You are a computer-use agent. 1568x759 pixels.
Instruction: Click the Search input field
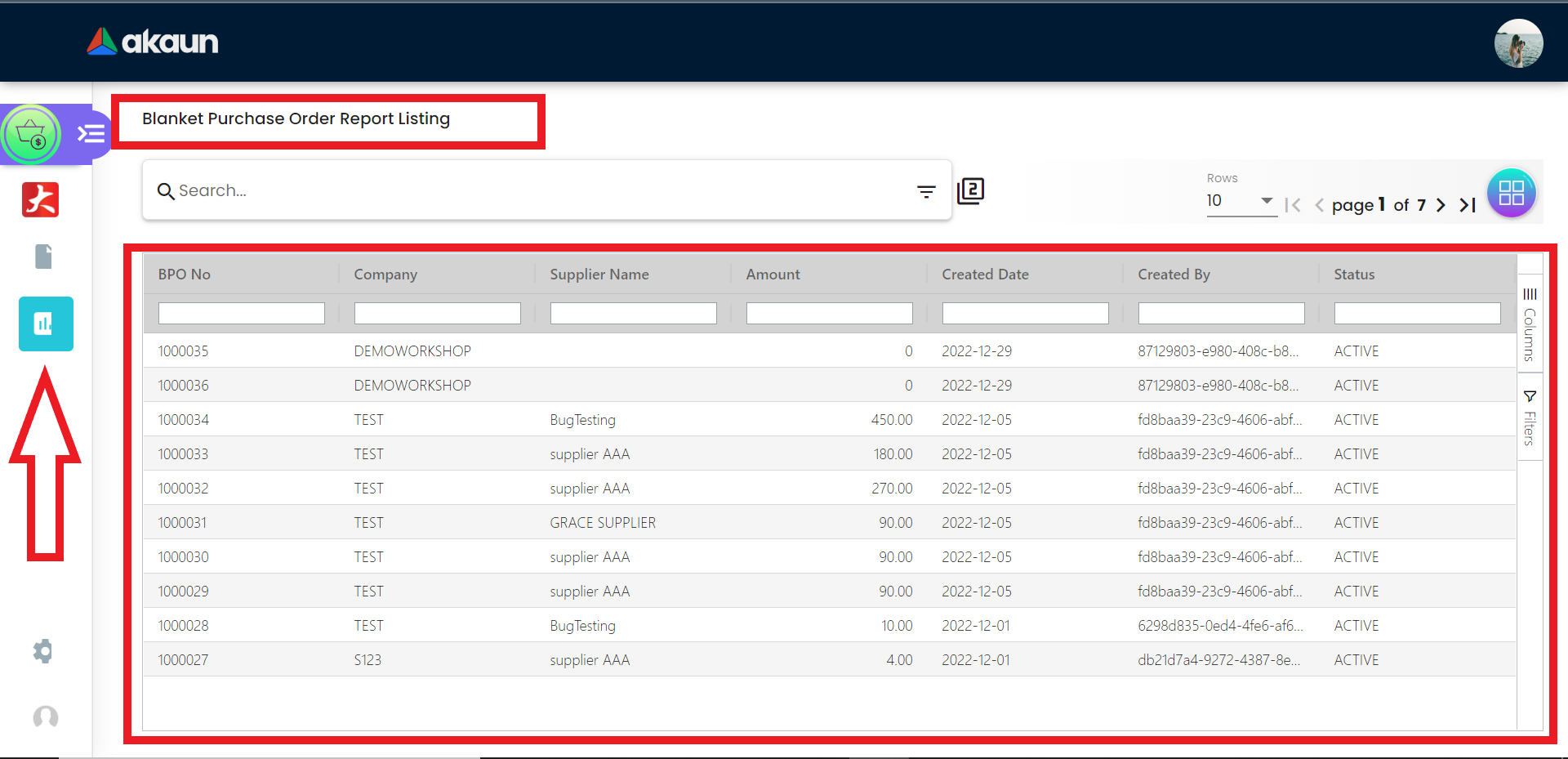(x=539, y=190)
